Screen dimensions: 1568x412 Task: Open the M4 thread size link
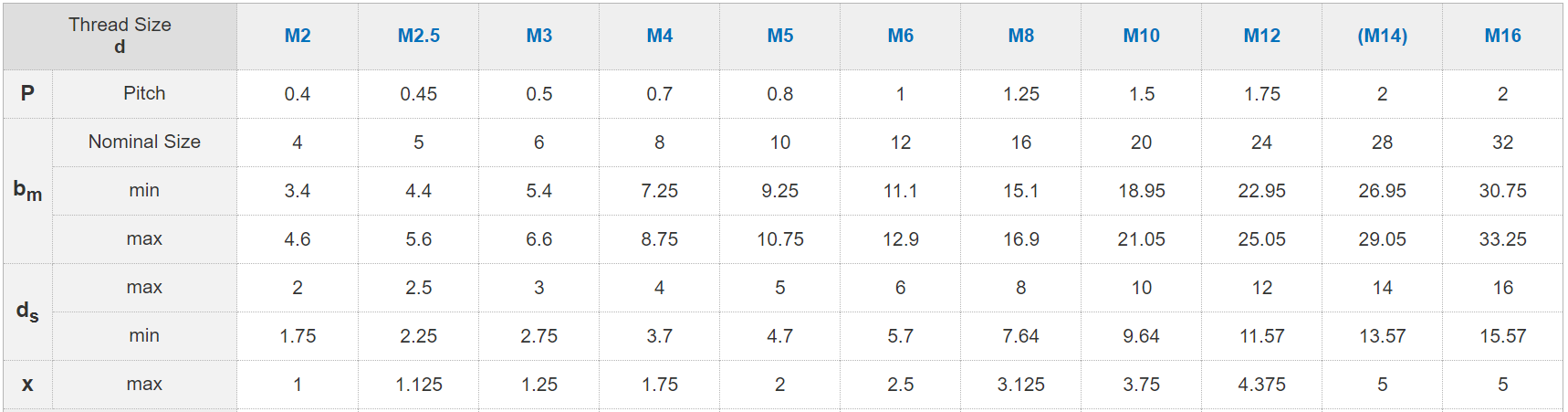click(x=659, y=36)
